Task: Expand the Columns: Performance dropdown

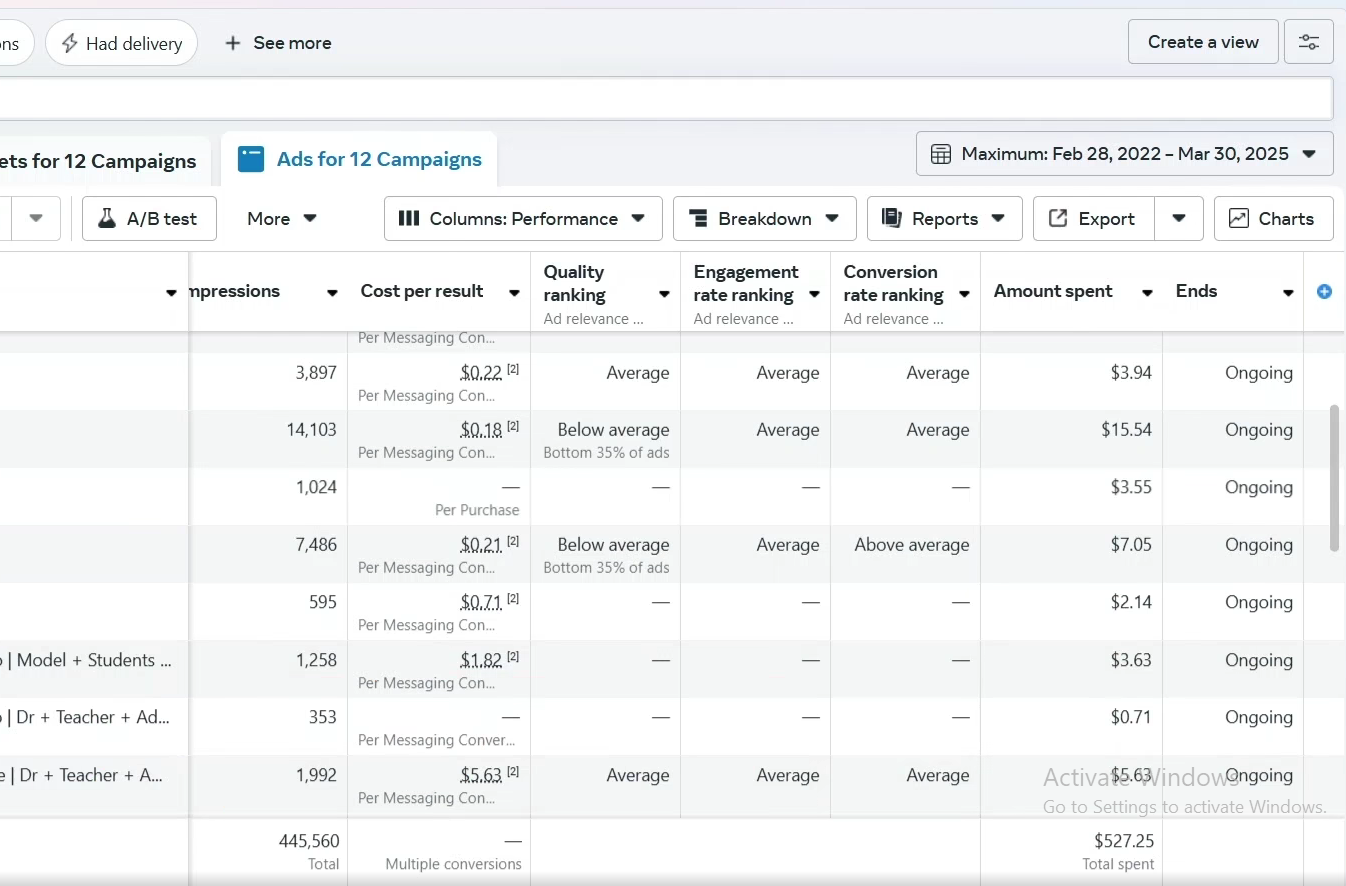Action: click(522, 219)
